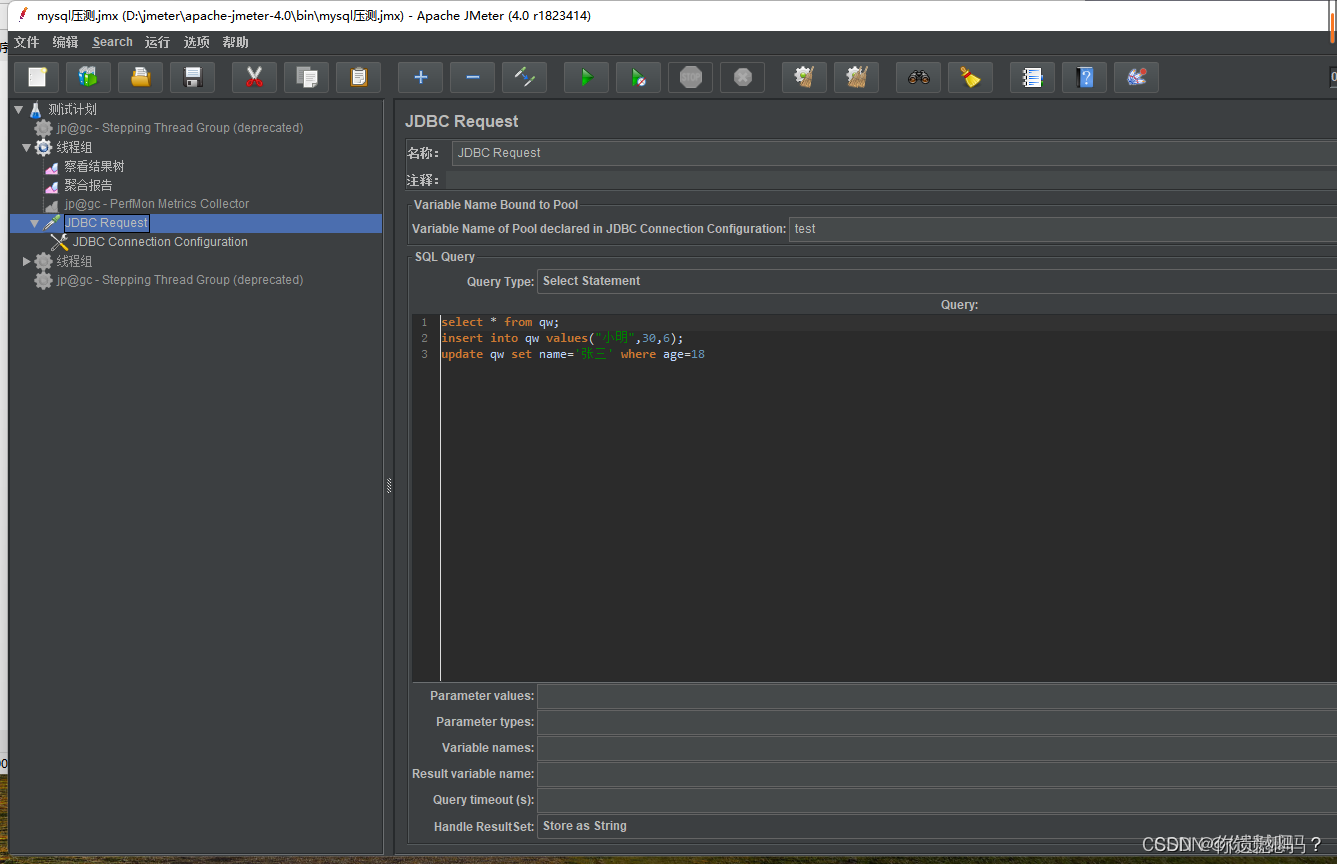Click the Toggle enable/disable icon

point(524,77)
